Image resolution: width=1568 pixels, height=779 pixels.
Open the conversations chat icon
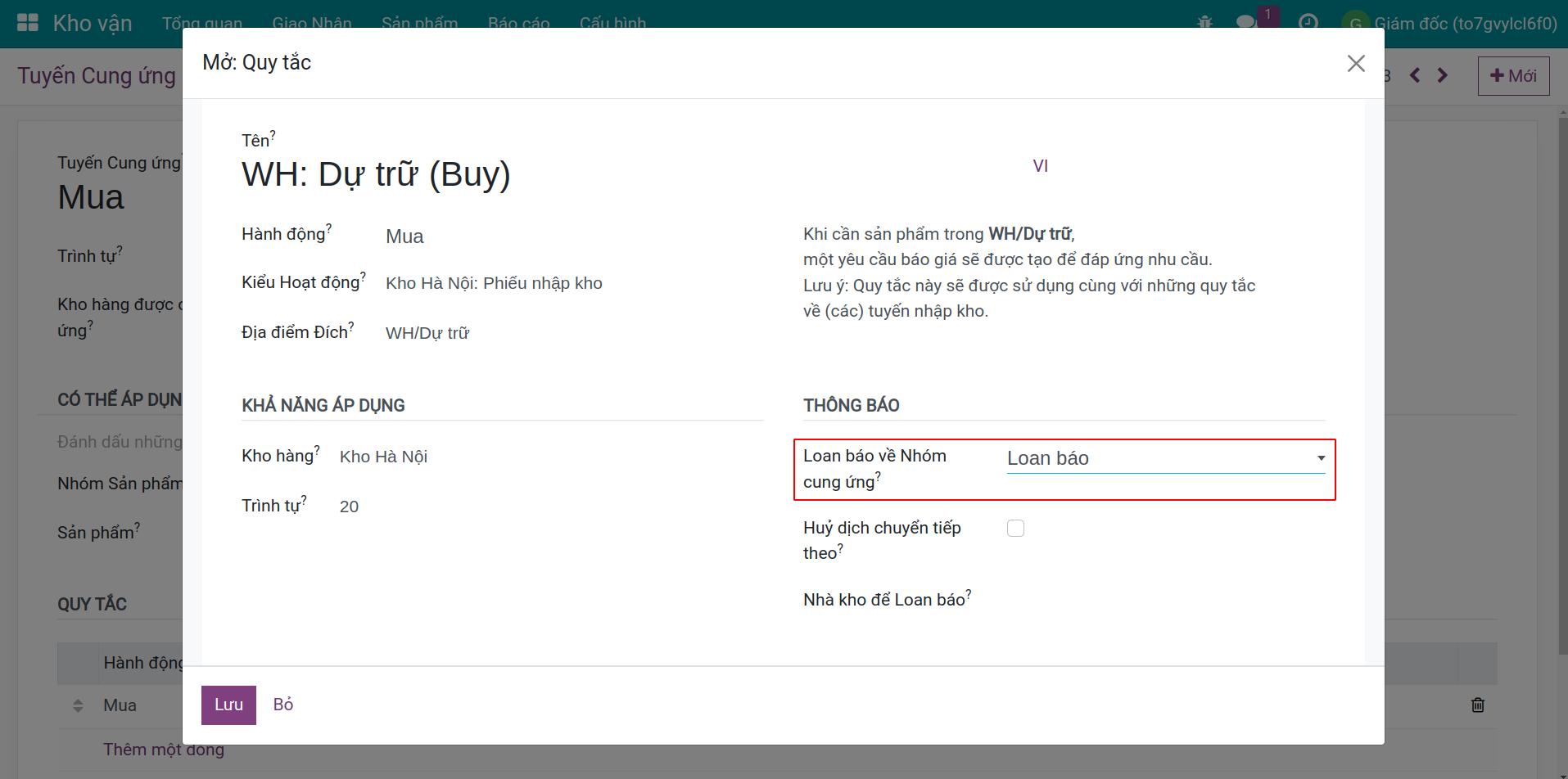pyautogui.click(x=1247, y=23)
